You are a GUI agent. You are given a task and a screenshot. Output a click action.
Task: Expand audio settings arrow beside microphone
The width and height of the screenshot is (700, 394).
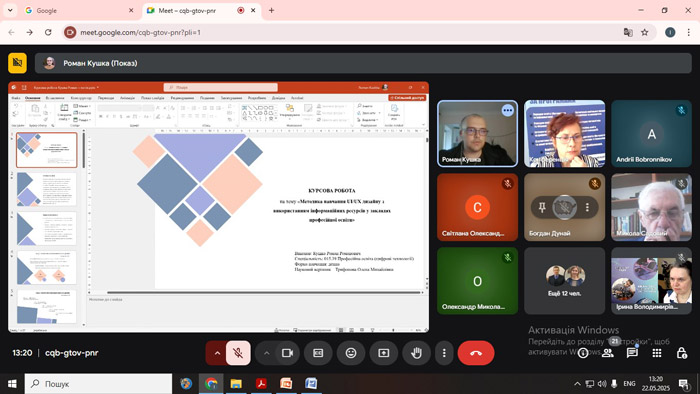click(x=217, y=353)
